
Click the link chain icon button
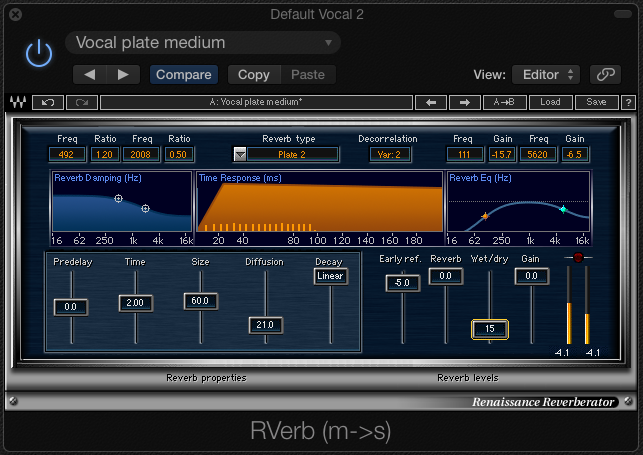pos(605,75)
